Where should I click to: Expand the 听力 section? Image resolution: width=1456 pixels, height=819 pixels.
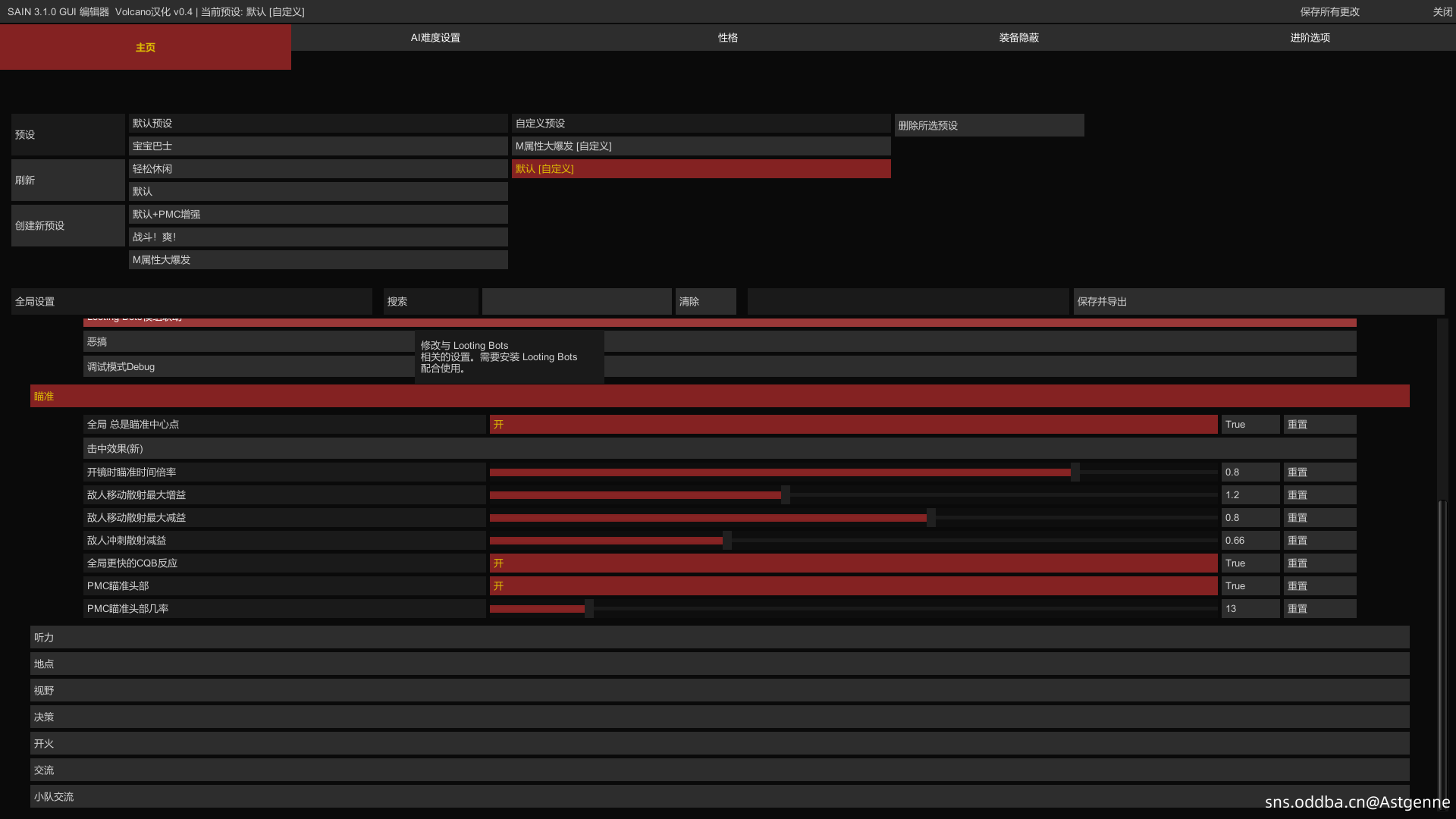[x=719, y=638]
